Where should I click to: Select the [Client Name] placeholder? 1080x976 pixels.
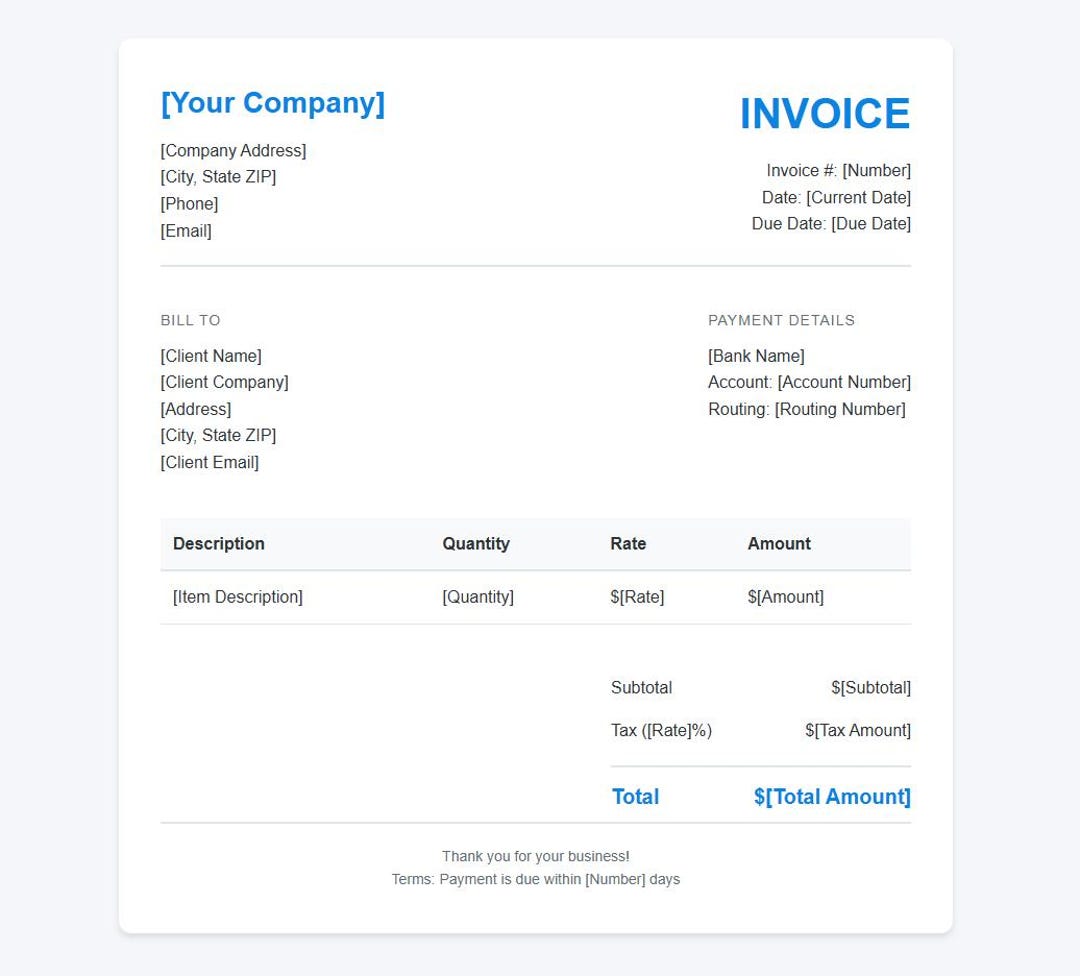pyautogui.click(x=211, y=356)
